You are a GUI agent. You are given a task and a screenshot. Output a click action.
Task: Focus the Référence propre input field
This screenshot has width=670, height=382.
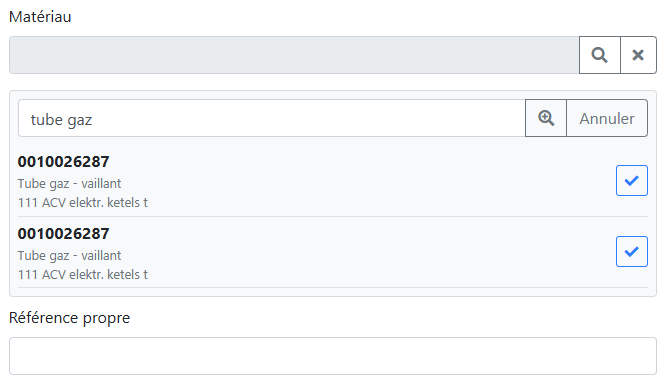point(333,356)
